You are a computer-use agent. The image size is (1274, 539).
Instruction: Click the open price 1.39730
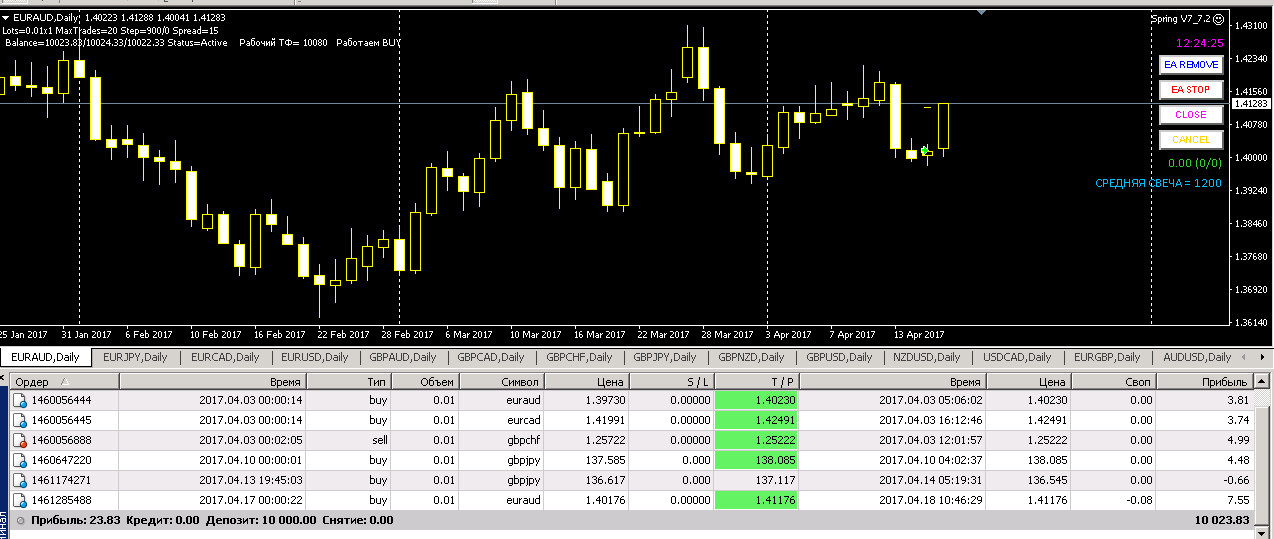click(x=605, y=400)
